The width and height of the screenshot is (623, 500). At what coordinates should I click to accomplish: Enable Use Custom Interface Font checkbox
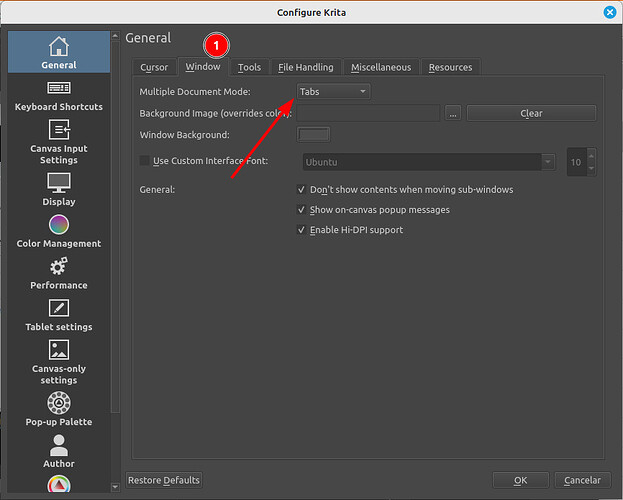145,161
